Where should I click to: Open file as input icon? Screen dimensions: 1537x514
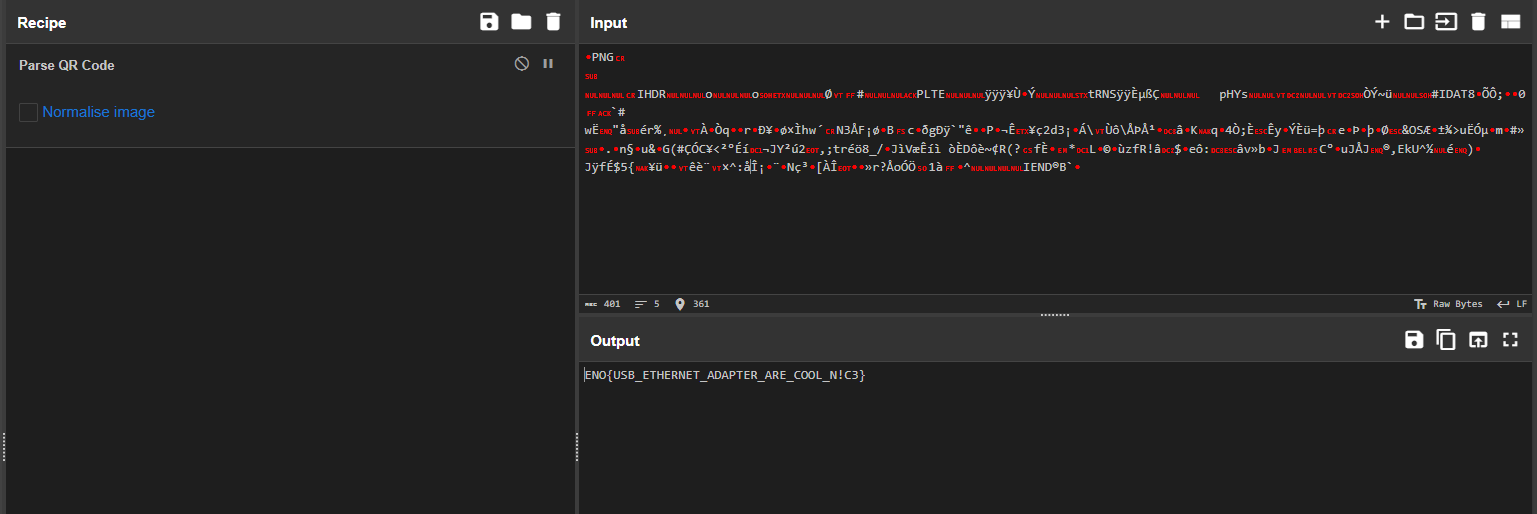click(x=1446, y=22)
